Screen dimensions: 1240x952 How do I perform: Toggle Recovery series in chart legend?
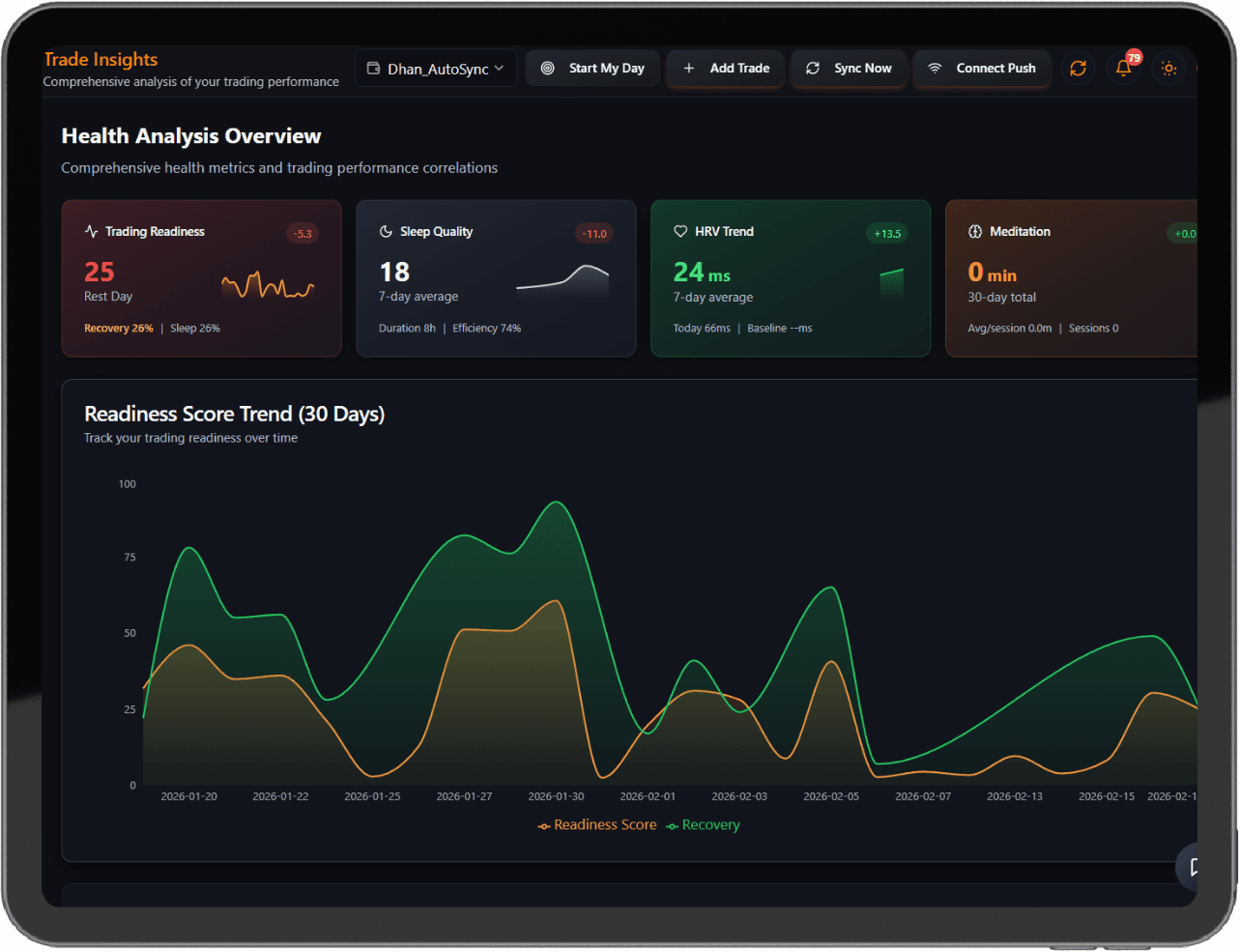pyautogui.click(x=703, y=825)
